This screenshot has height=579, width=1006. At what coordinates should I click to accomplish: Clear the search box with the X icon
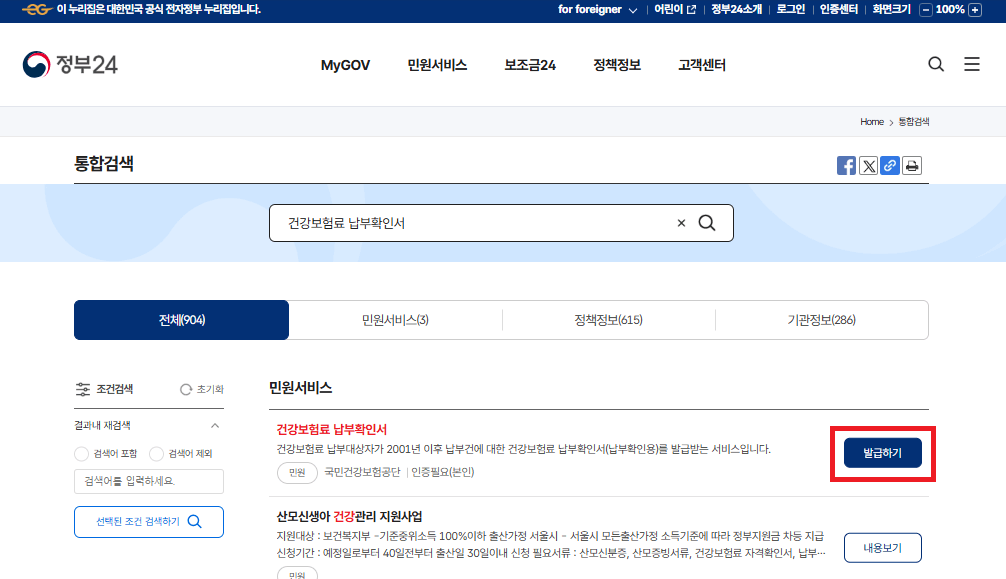pyautogui.click(x=681, y=222)
